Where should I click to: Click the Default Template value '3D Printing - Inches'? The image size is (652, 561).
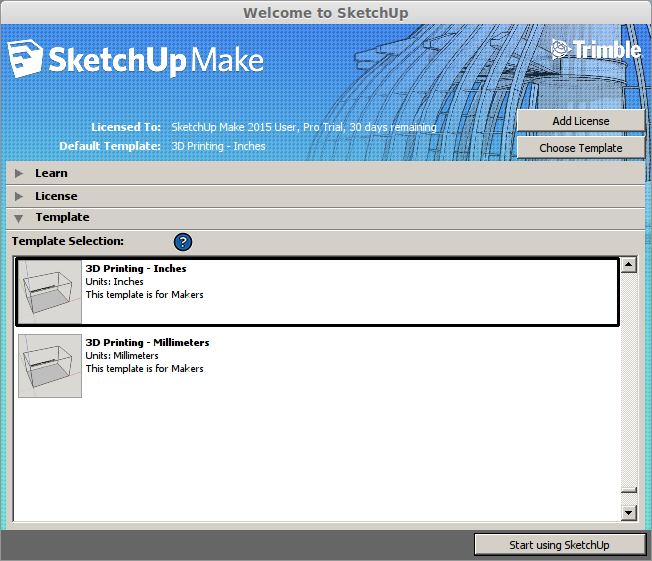[218, 146]
